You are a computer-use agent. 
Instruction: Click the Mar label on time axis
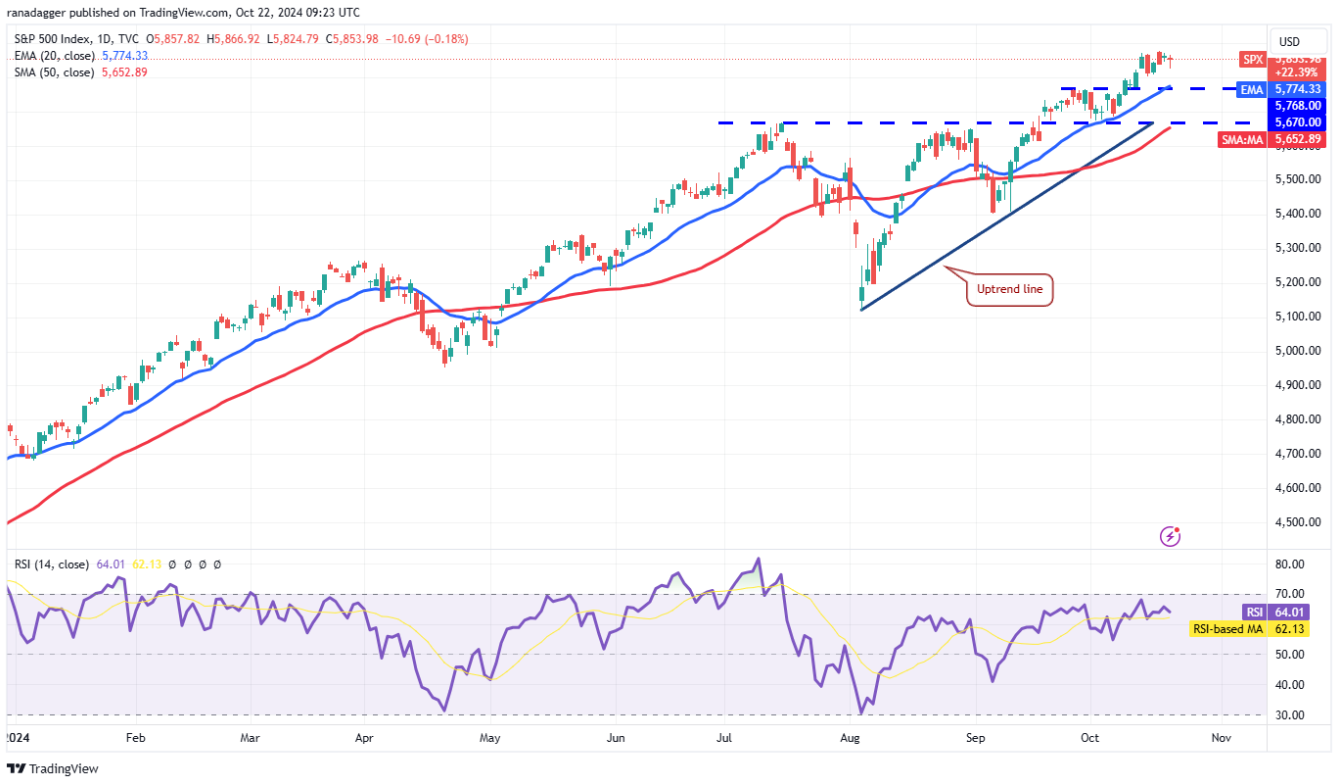point(251,737)
